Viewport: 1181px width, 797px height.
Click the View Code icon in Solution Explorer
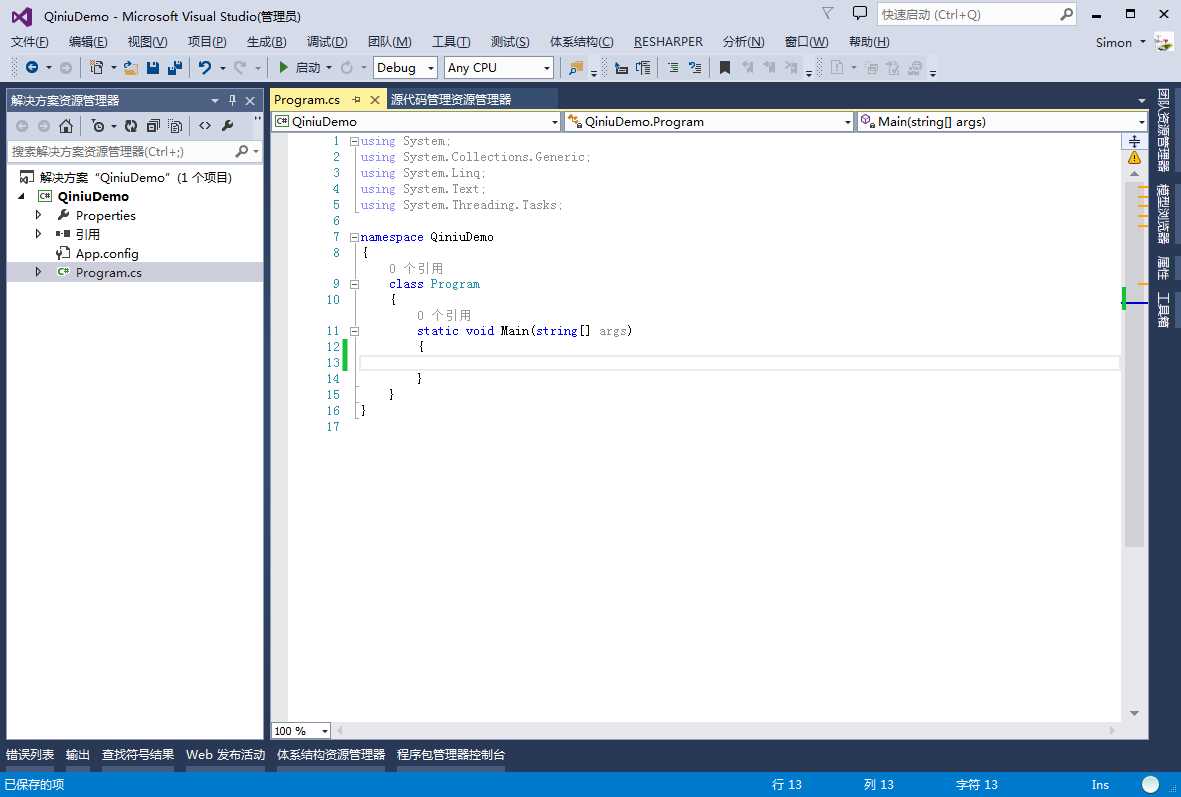[205, 126]
